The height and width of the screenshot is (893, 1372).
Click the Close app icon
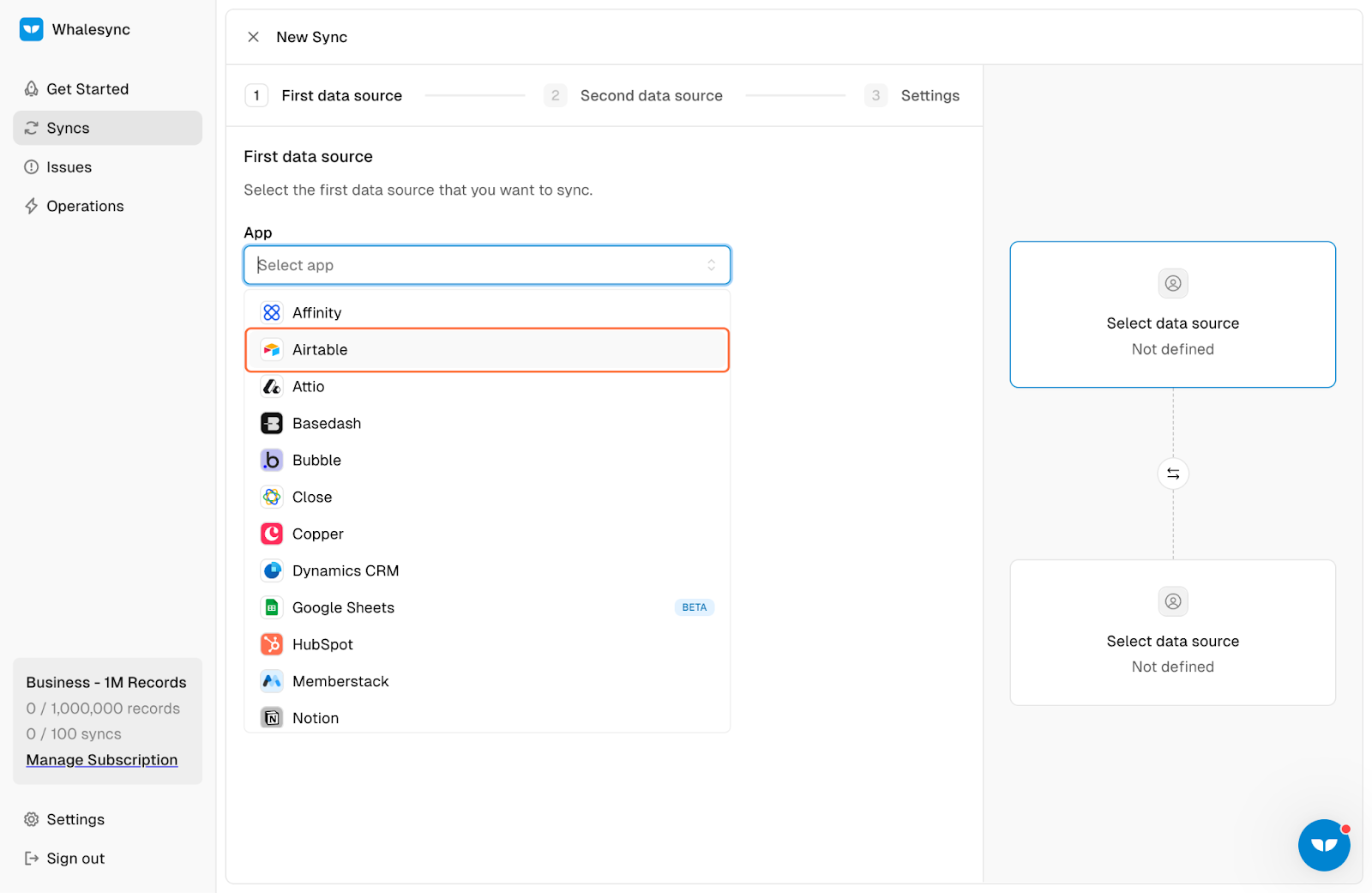[272, 498]
